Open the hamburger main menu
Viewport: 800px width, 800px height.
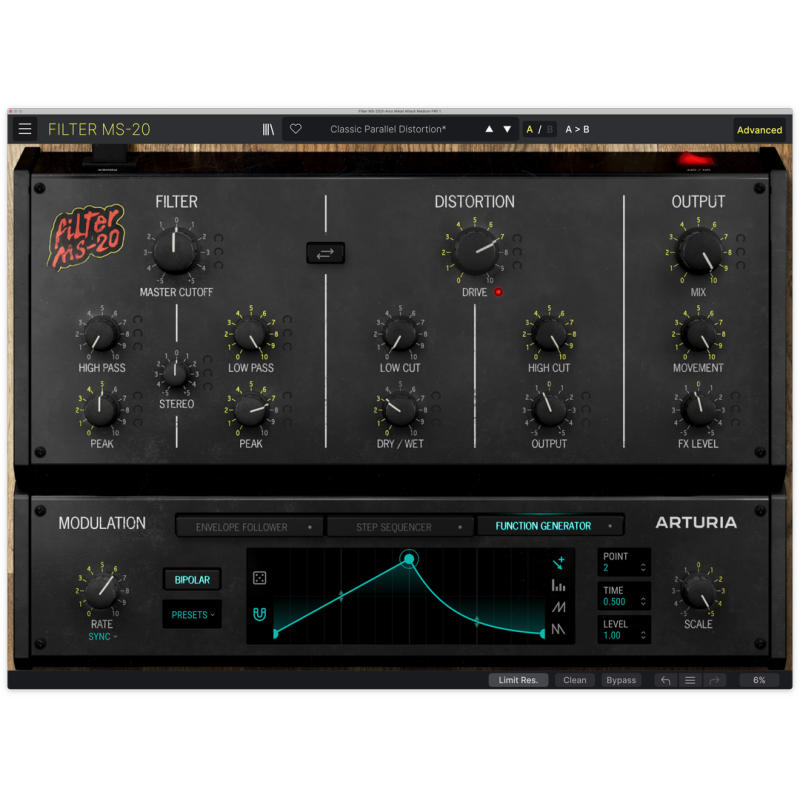pyautogui.click(x=25, y=129)
